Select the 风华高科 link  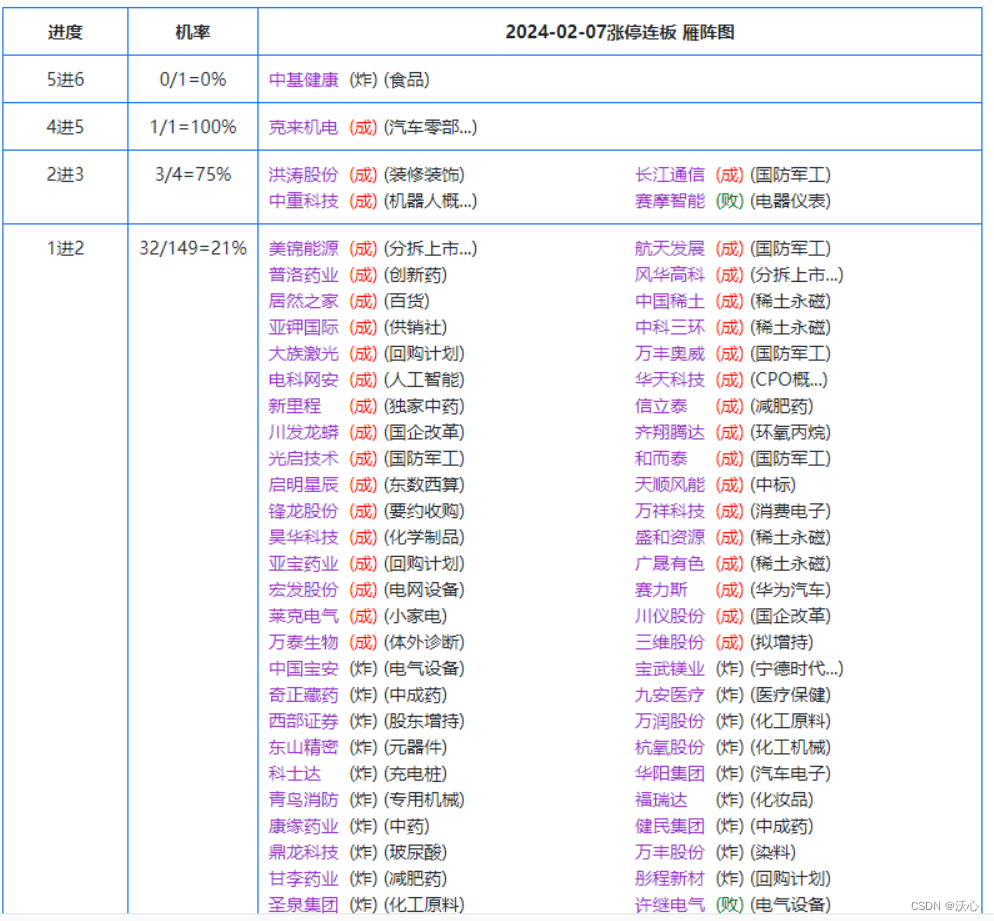670,275
